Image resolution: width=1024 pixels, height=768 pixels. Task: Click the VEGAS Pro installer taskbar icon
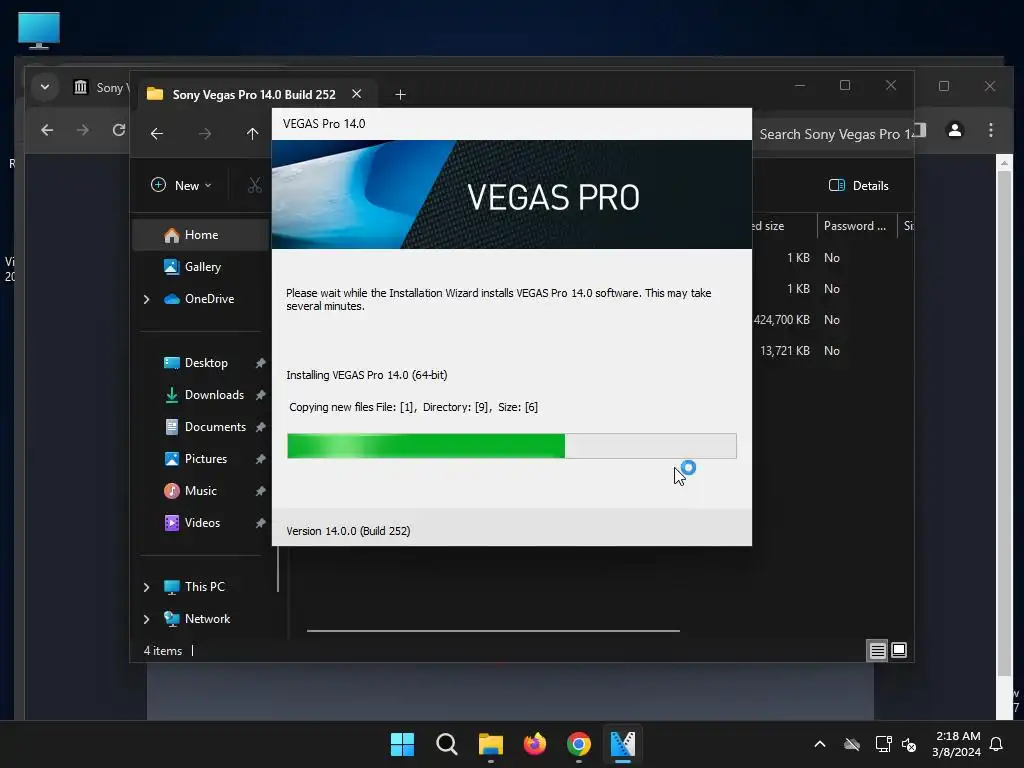click(x=623, y=744)
